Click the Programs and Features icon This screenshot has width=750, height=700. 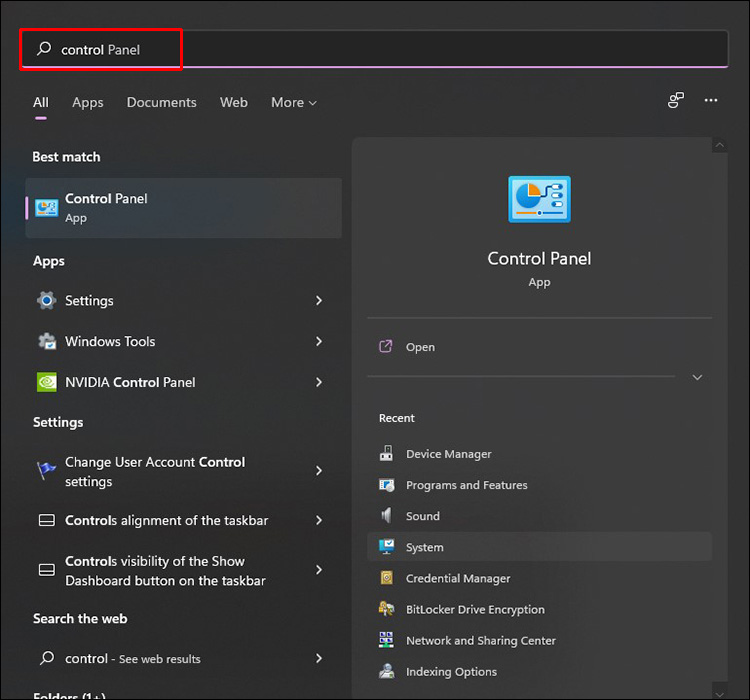click(x=387, y=485)
